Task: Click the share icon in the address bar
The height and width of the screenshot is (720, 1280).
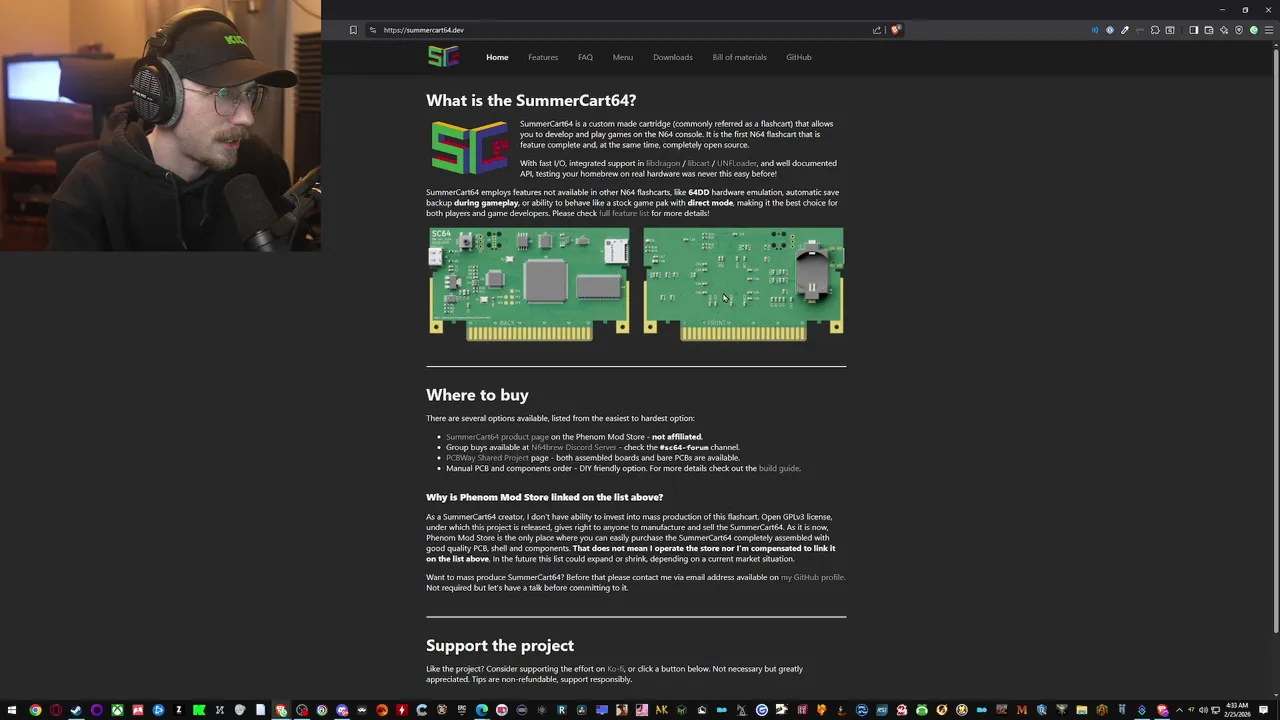Action: coord(877,30)
